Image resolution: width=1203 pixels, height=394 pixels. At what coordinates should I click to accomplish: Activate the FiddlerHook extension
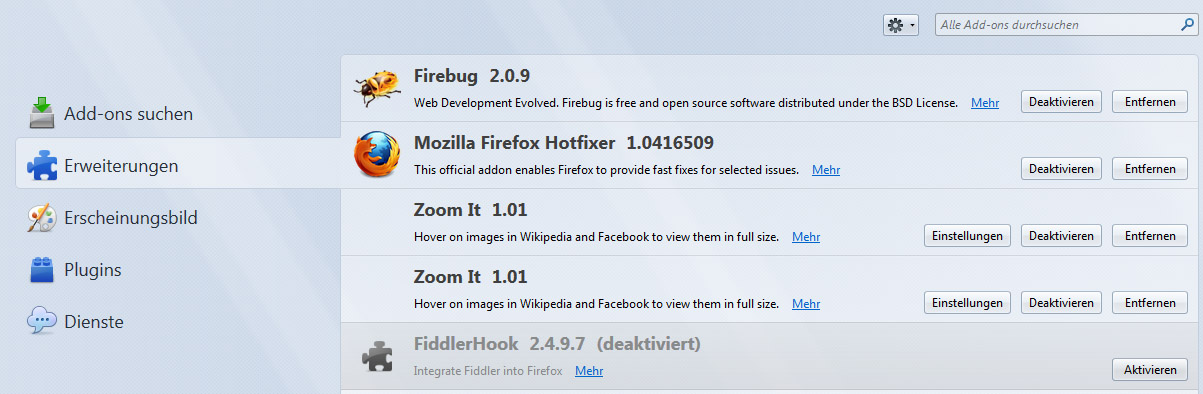(1150, 370)
